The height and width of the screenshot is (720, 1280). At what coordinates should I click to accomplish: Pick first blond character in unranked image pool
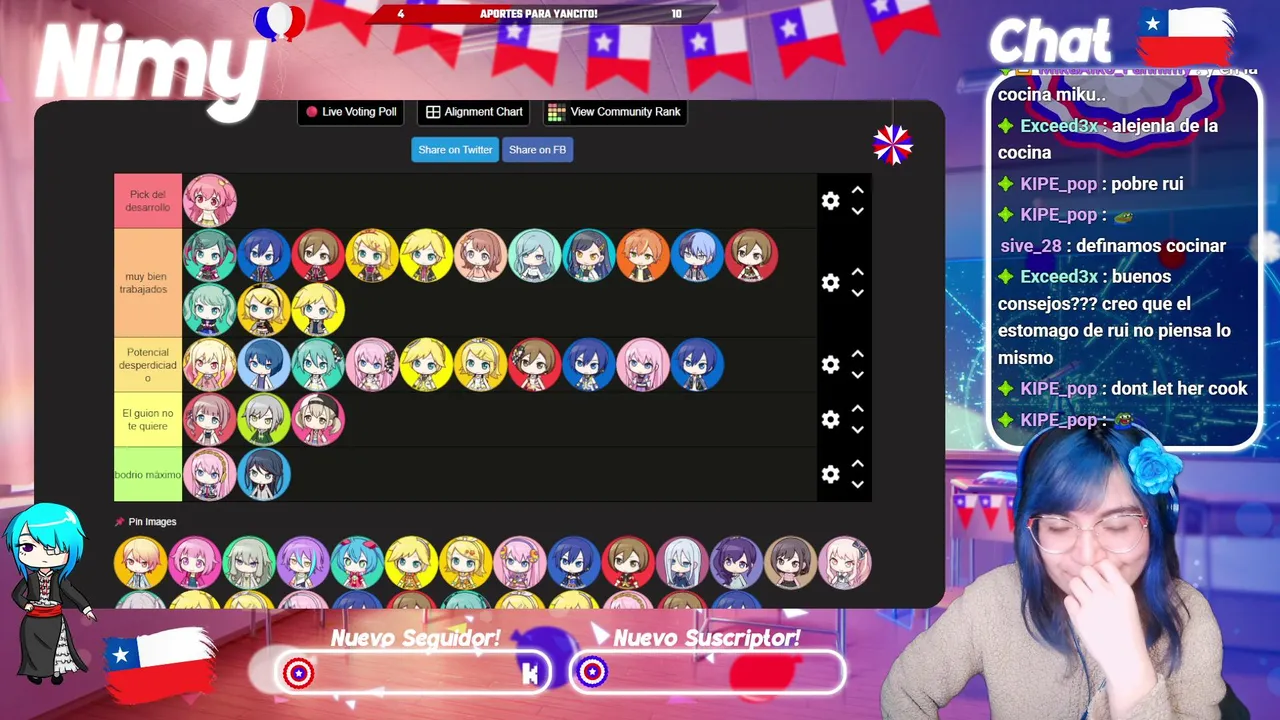tap(140, 563)
